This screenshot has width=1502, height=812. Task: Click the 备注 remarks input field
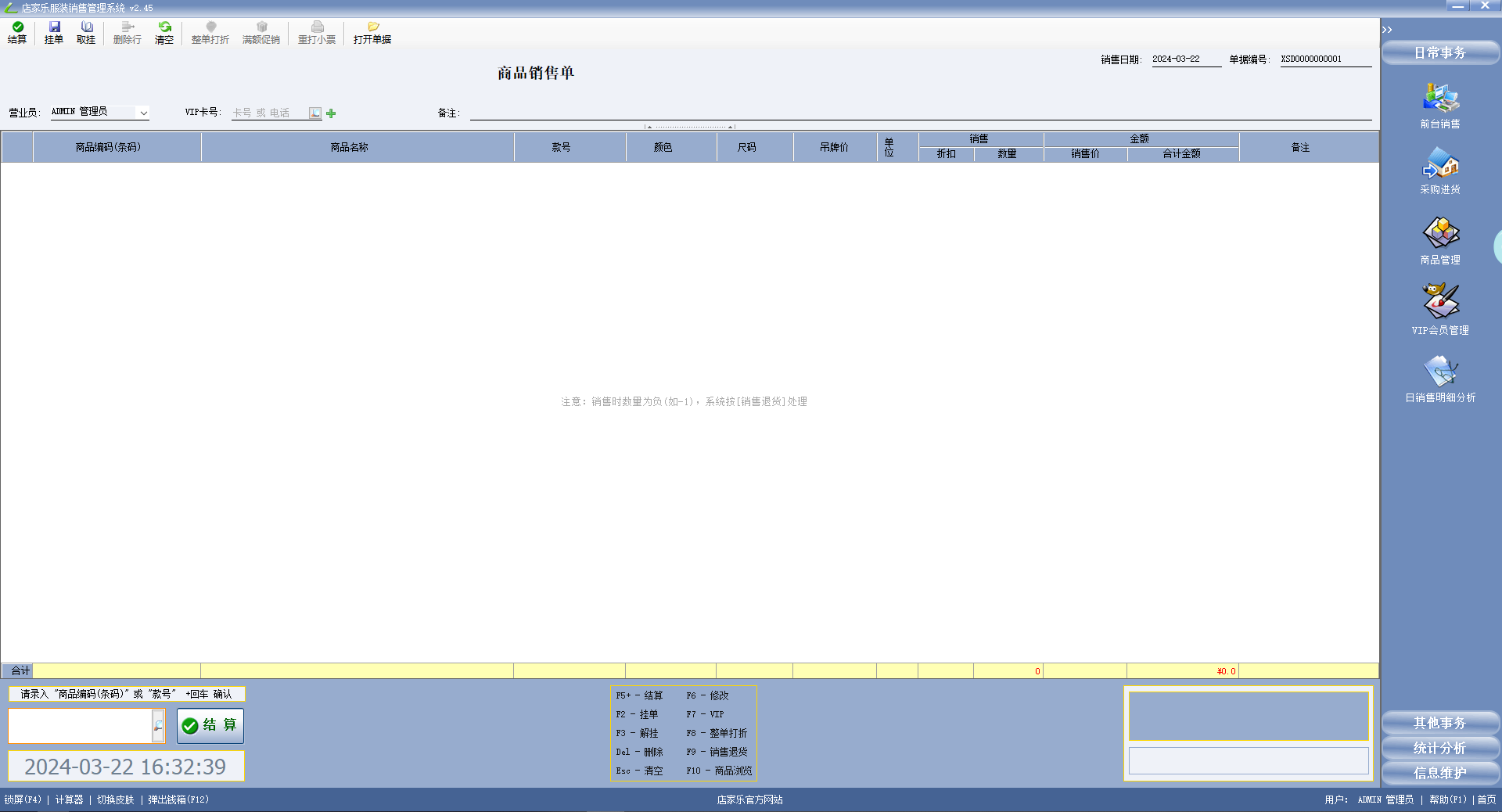pos(921,113)
